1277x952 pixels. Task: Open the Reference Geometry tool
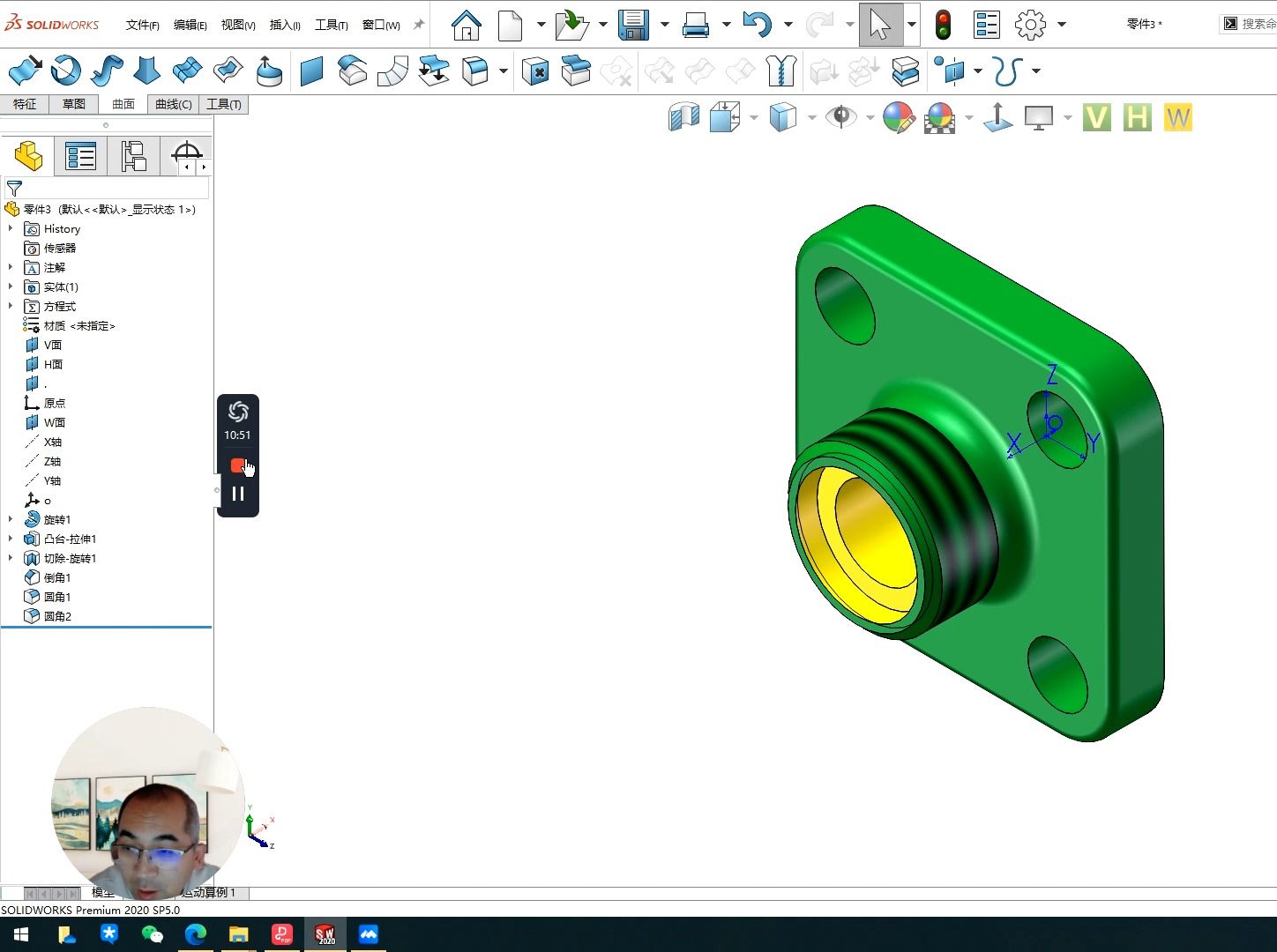click(x=952, y=71)
